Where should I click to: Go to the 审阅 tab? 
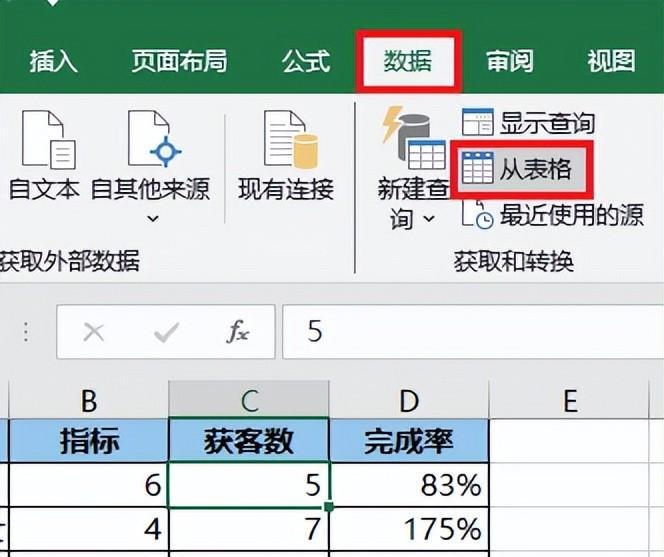pyautogui.click(x=509, y=61)
